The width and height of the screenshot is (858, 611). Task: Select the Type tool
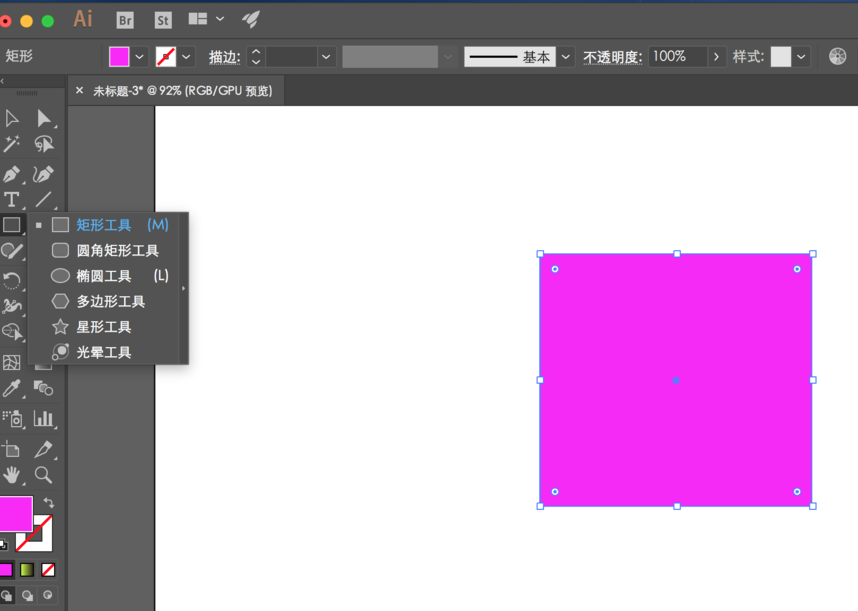click(x=12, y=200)
